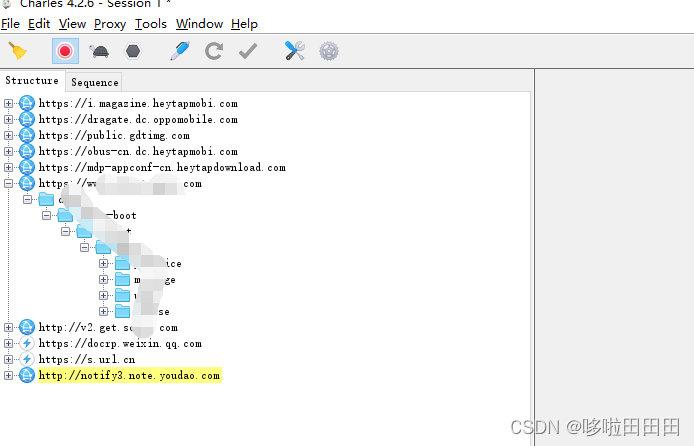Expand the notify3.note.youdao.com host
Image resolution: width=694 pixels, height=446 pixels.
tap(8, 375)
